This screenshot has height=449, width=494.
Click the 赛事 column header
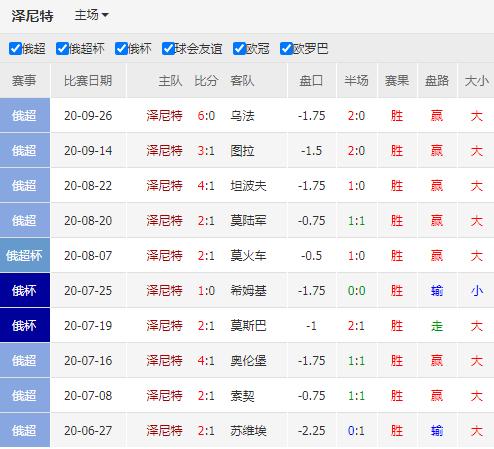point(24,81)
